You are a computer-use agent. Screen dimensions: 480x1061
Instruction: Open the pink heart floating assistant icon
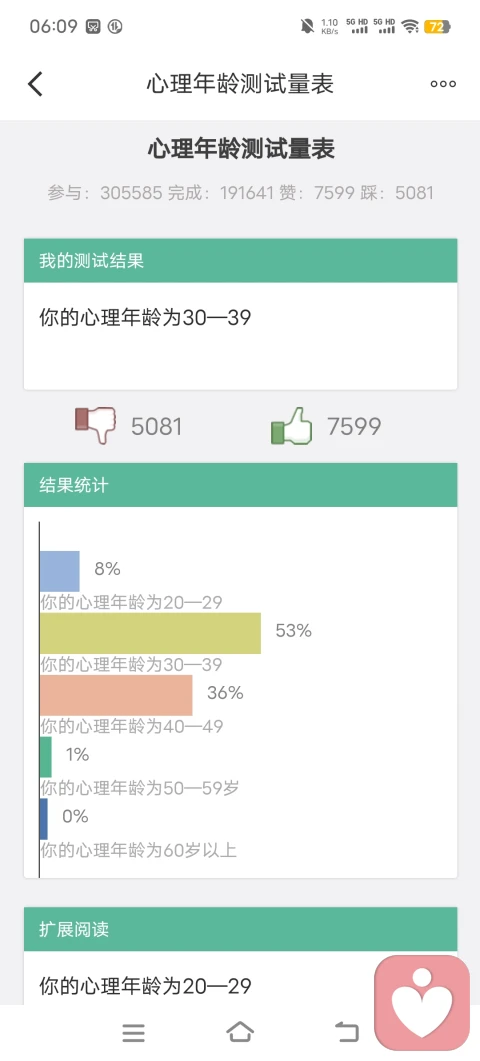(x=422, y=1002)
